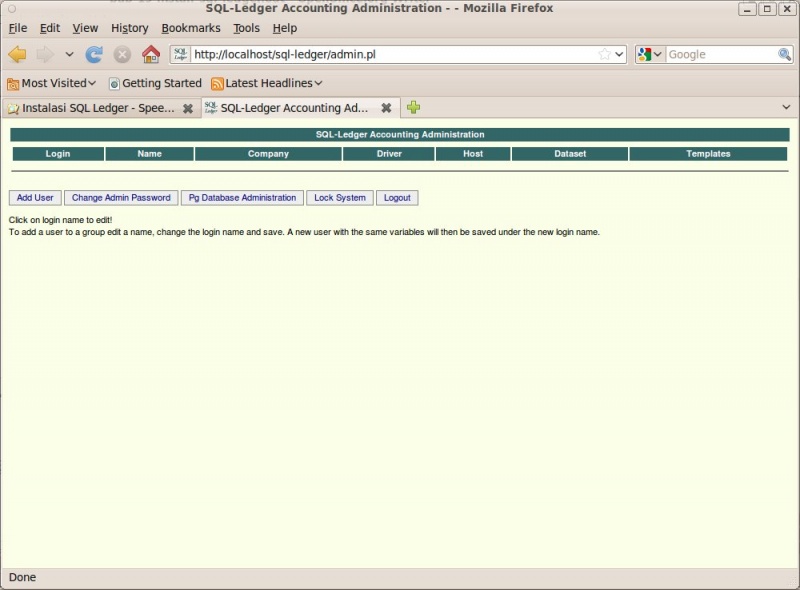The width and height of the screenshot is (800, 590).
Task: Click the Back navigation arrow
Action: 16,54
